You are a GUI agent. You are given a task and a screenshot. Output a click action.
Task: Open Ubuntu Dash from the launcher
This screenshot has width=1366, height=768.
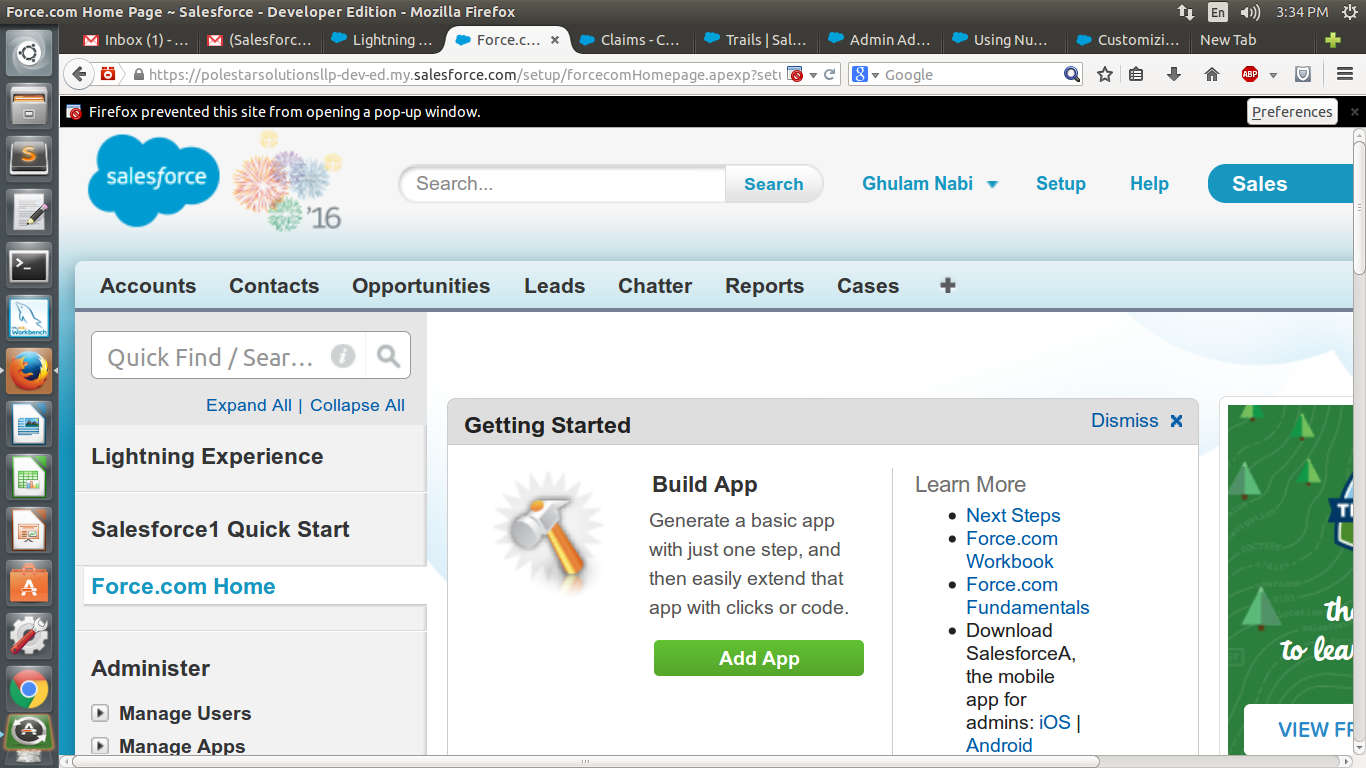tap(29, 50)
